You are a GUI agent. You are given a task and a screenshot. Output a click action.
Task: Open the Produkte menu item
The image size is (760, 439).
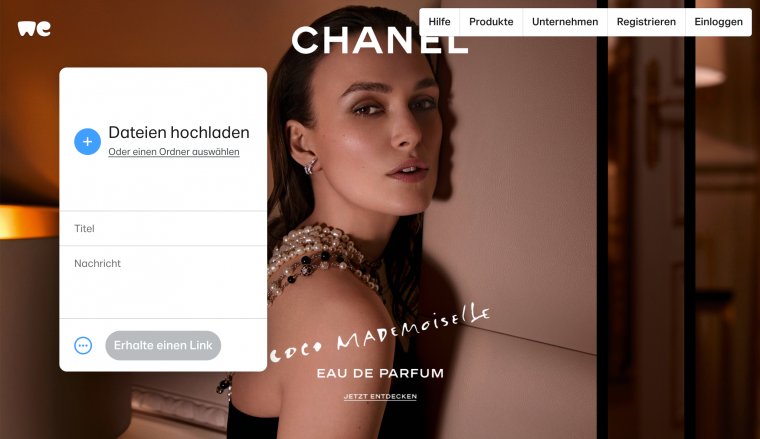point(491,22)
